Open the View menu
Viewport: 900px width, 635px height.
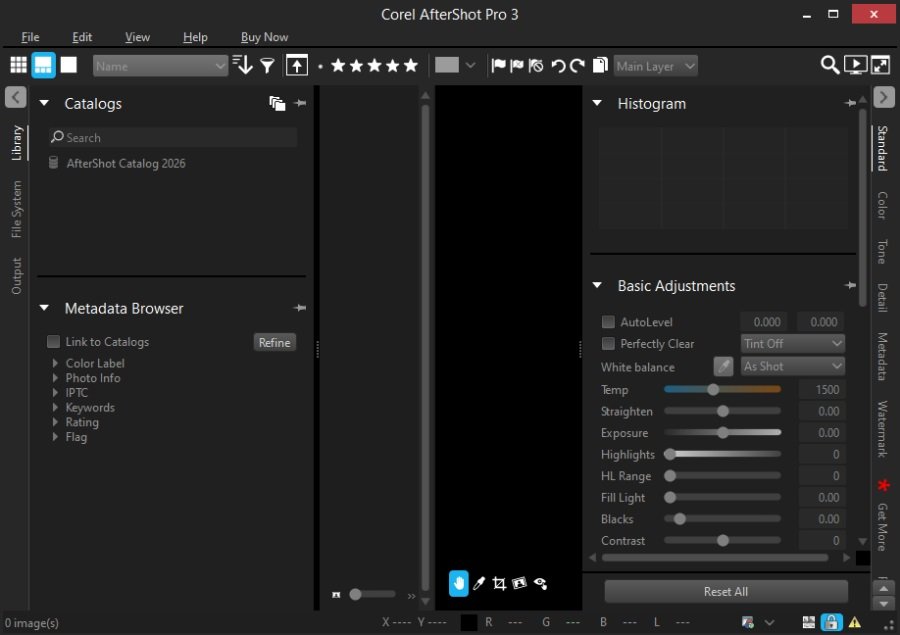[137, 37]
